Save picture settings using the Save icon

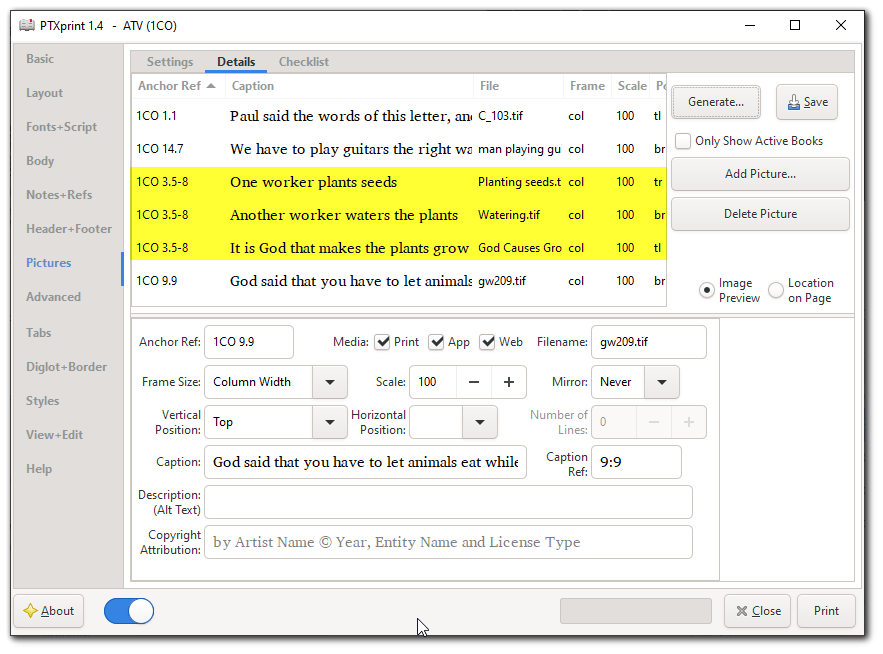coord(807,102)
